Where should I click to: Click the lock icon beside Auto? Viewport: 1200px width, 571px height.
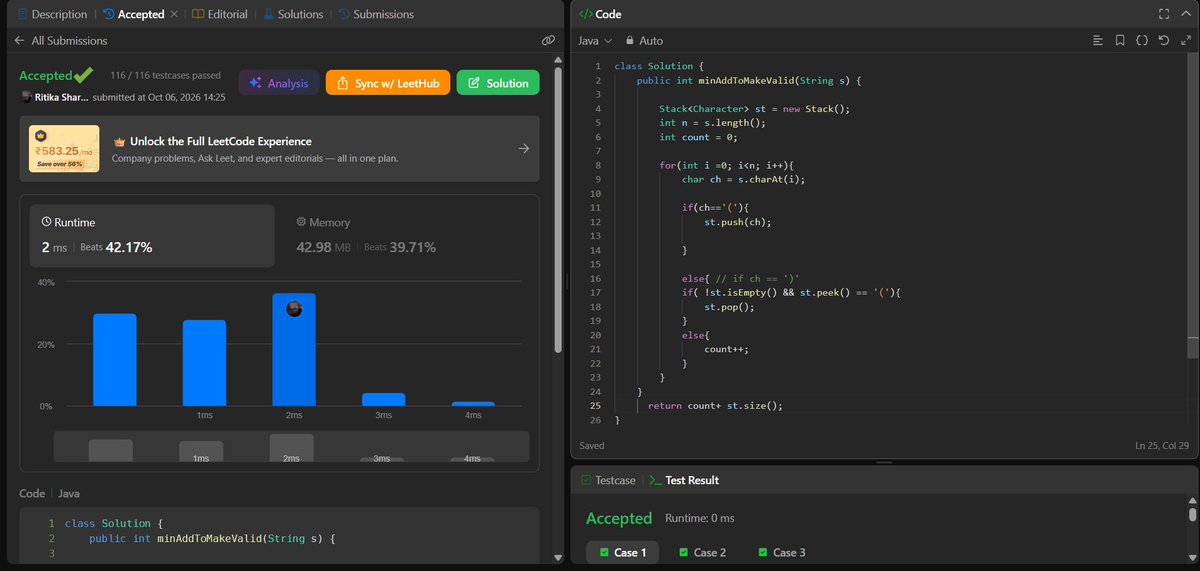point(629,41)
